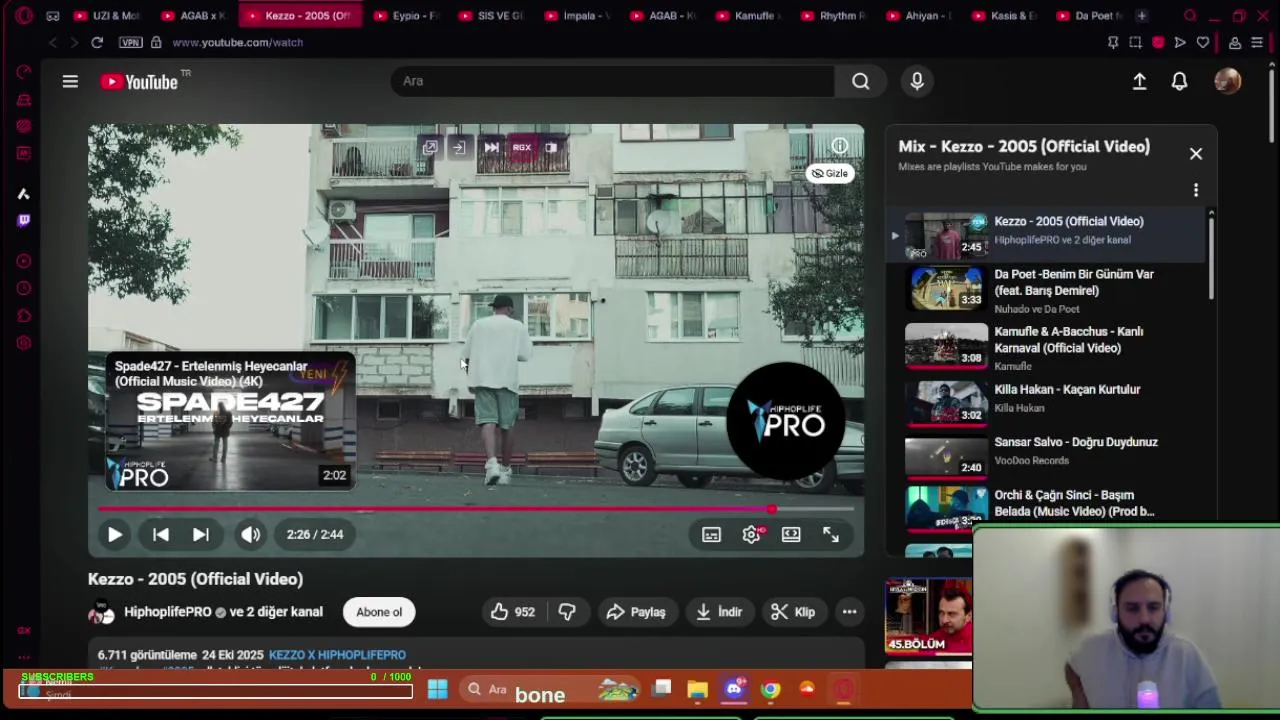Switch to the UZI & Mot browser tab
Image resolution: width=1280 pixels, height=720 pixels.
[x=107, y=16]
